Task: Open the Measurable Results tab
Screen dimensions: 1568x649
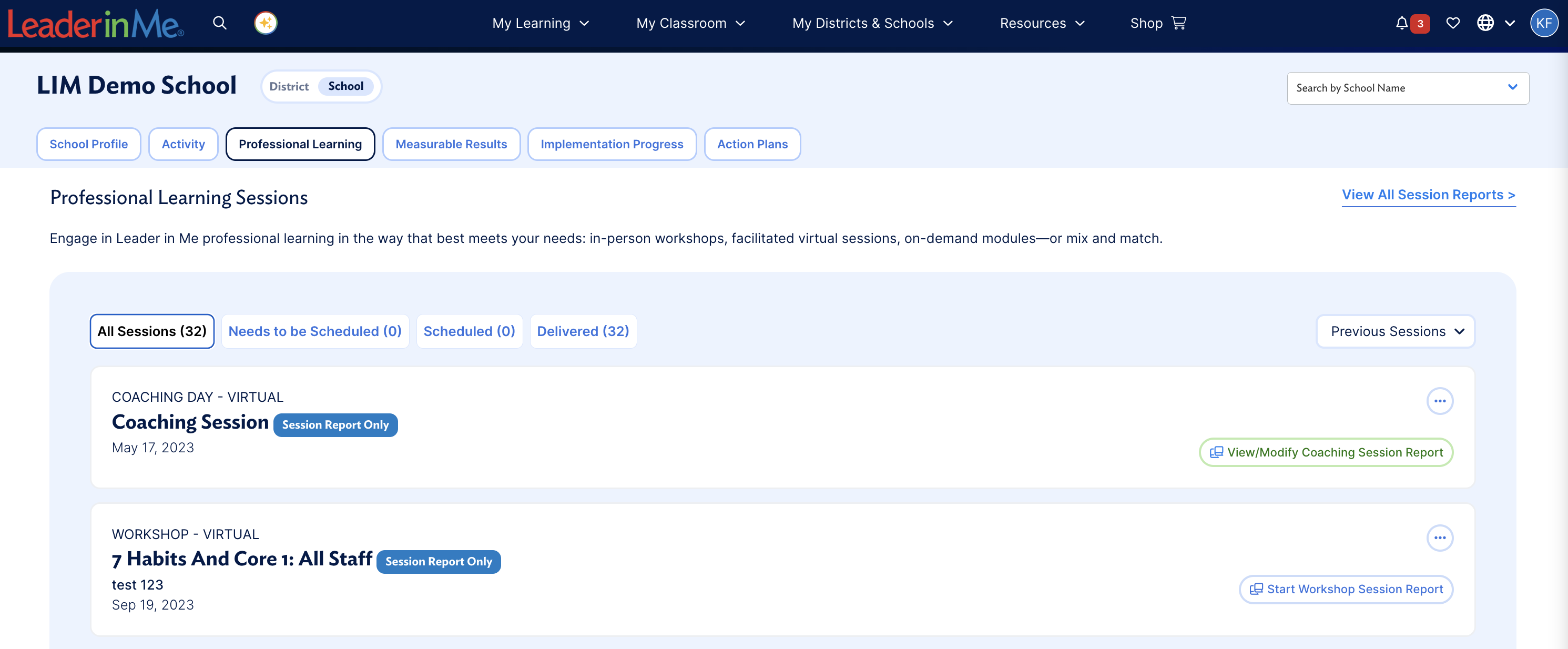Action: [451, 144]
